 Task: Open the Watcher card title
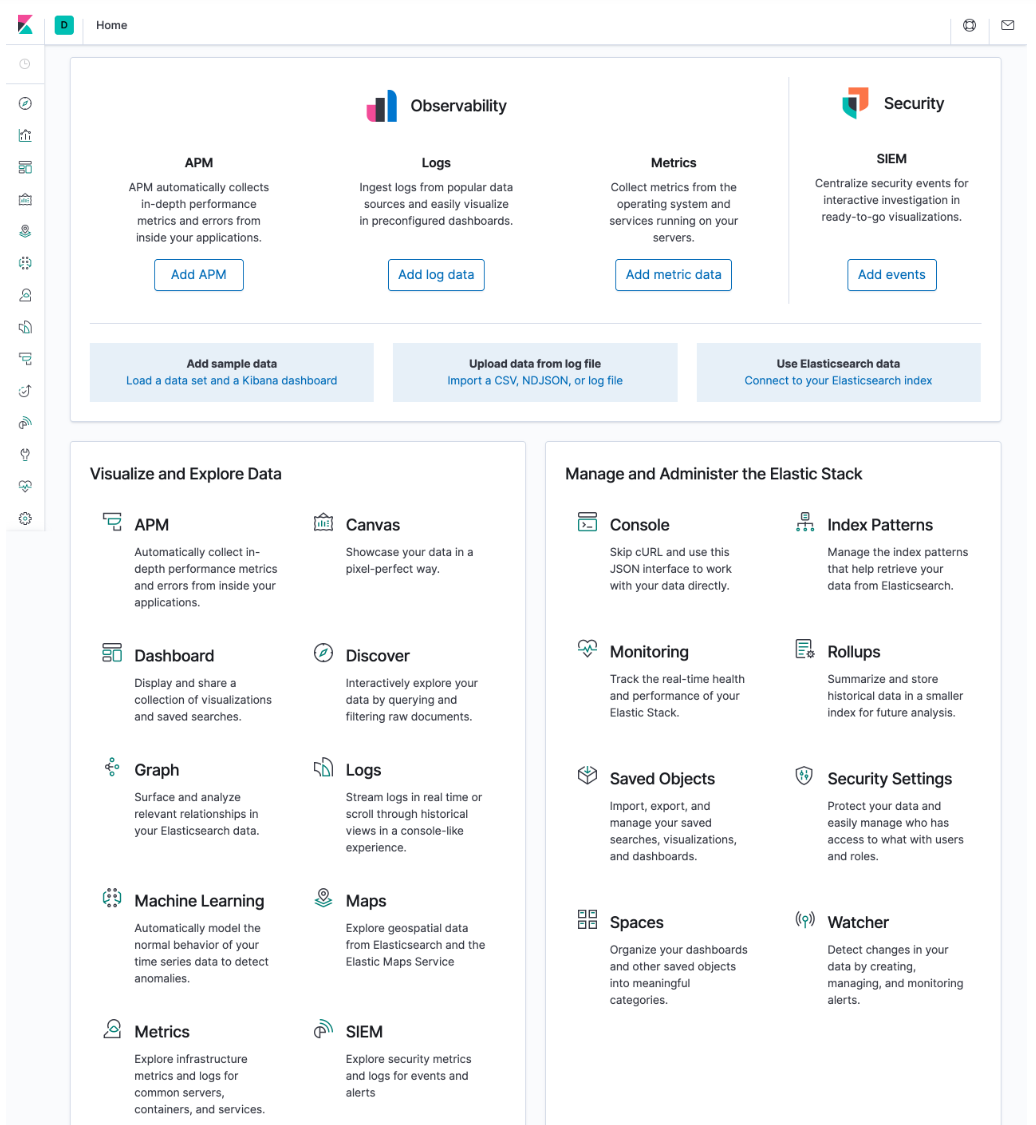(x=858, y=922)
